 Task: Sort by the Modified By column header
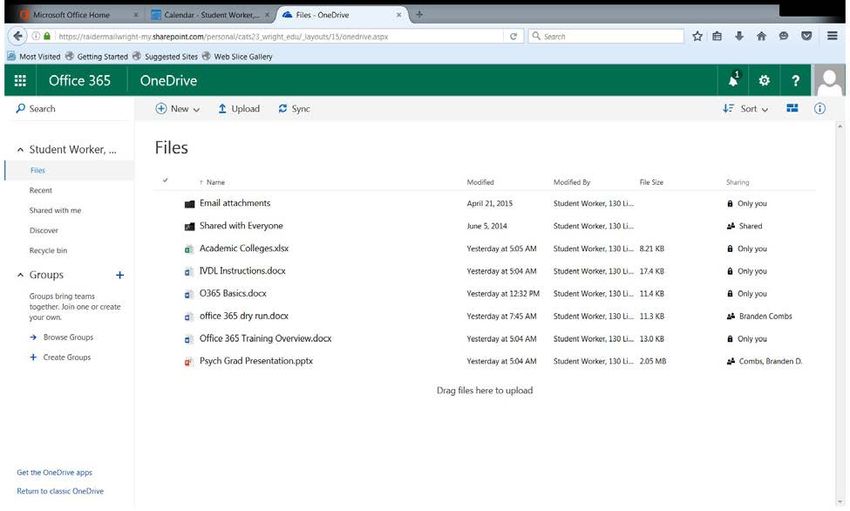coord(571,182)
